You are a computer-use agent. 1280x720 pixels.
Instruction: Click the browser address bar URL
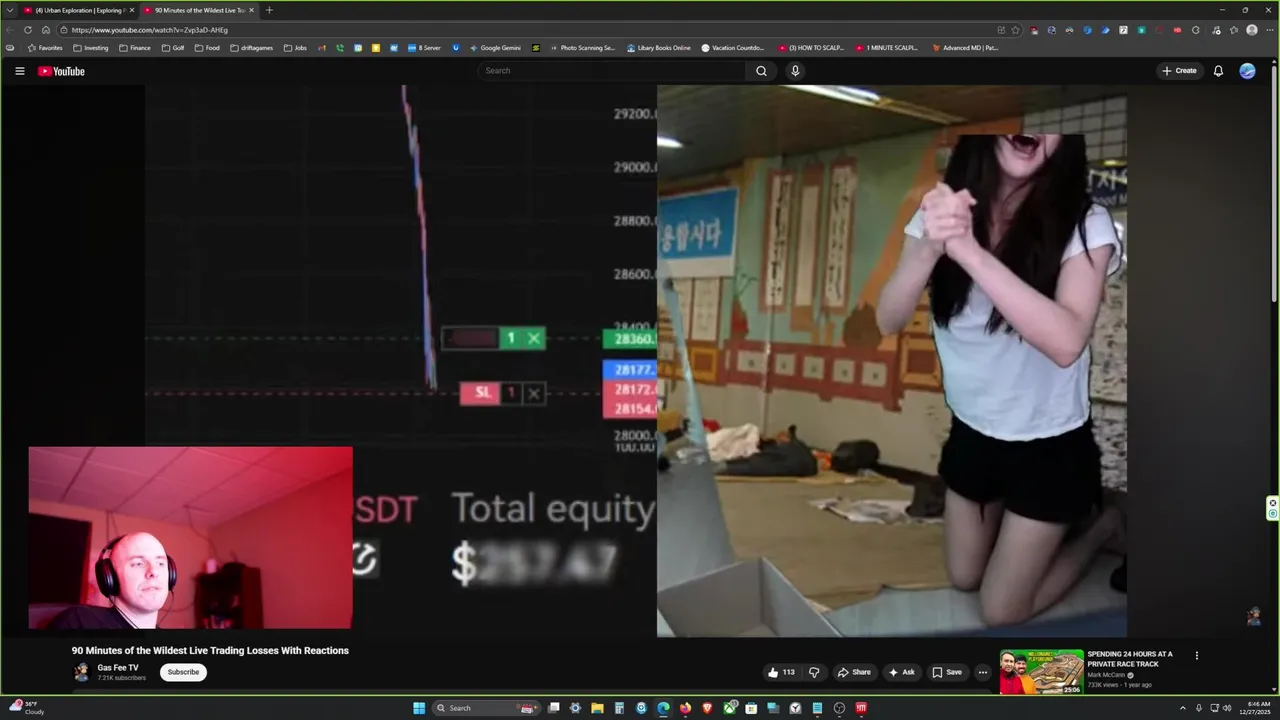point(150,30)
